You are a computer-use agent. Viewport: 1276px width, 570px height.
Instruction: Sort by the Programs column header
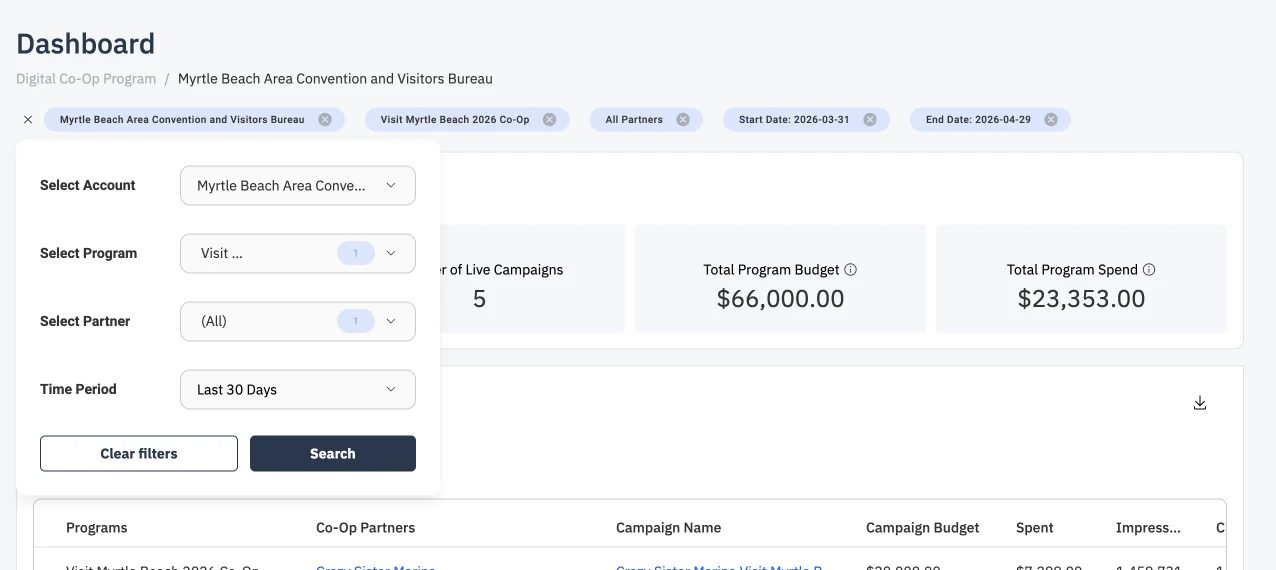[97, 528]
